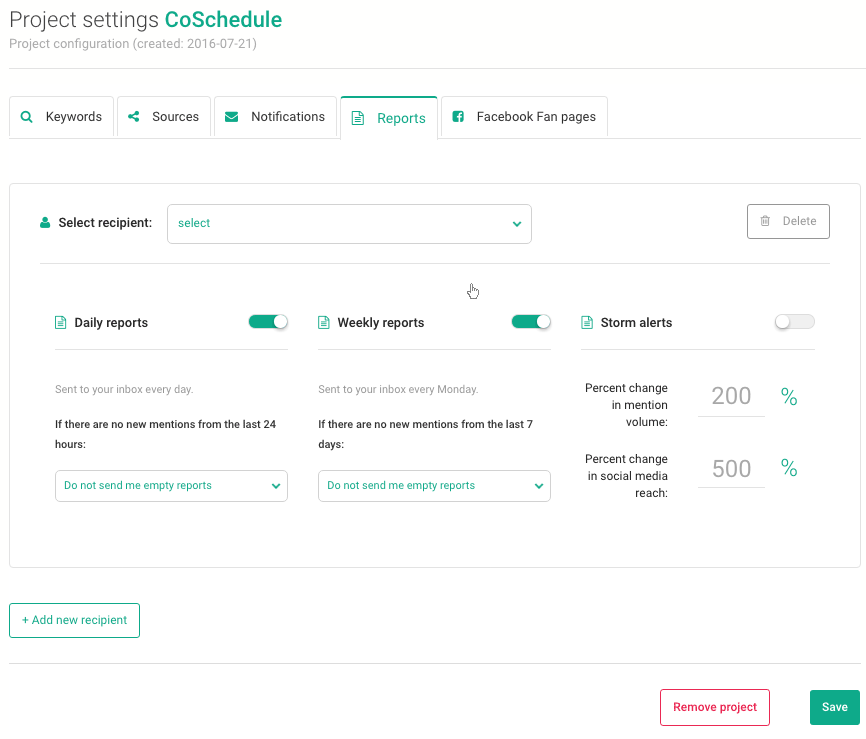Click the trash icon in Delete button
This screenshot has height=739, width=866.
coord(765,221)
